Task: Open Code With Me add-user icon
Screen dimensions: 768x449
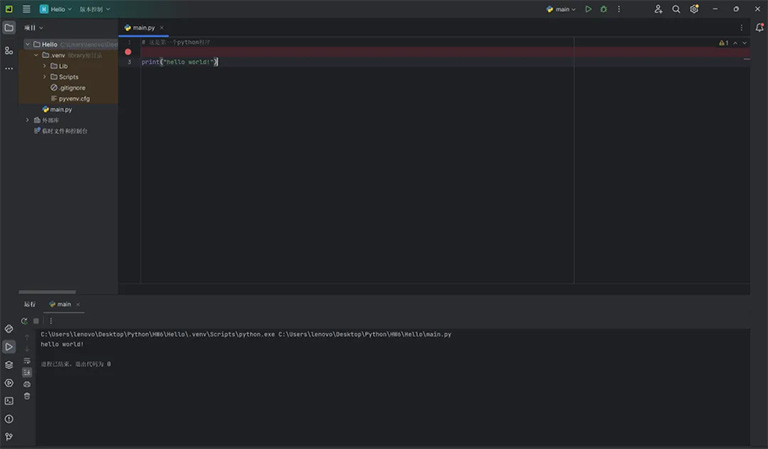Action: click(658, 9)
